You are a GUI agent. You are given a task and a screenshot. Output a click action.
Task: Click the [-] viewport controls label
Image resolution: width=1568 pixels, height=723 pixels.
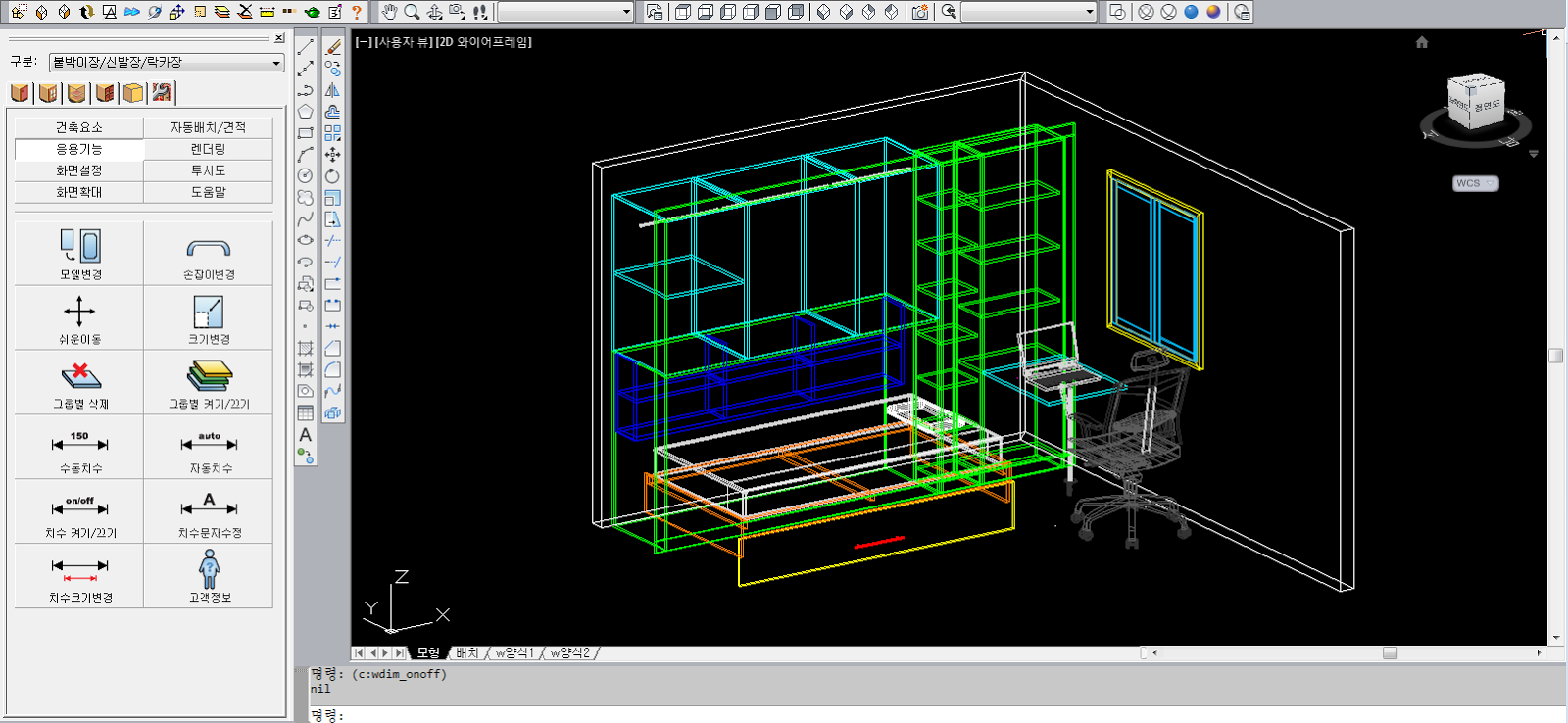tap(364, 42)
